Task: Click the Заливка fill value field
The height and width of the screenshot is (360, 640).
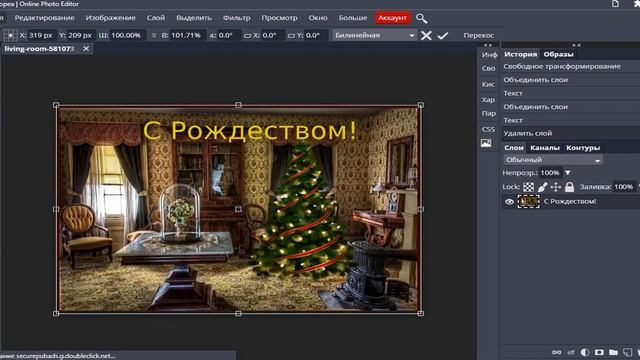Action: 624,187
